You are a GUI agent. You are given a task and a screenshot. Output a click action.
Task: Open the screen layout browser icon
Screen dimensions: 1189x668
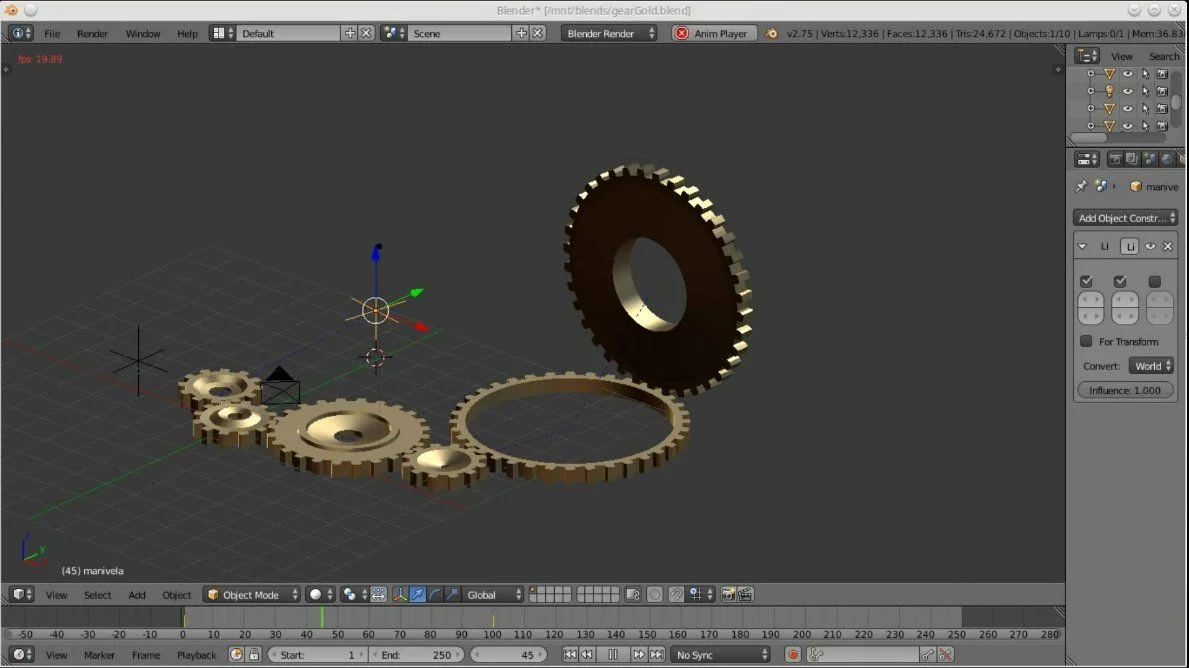click(x=221, y=33)
